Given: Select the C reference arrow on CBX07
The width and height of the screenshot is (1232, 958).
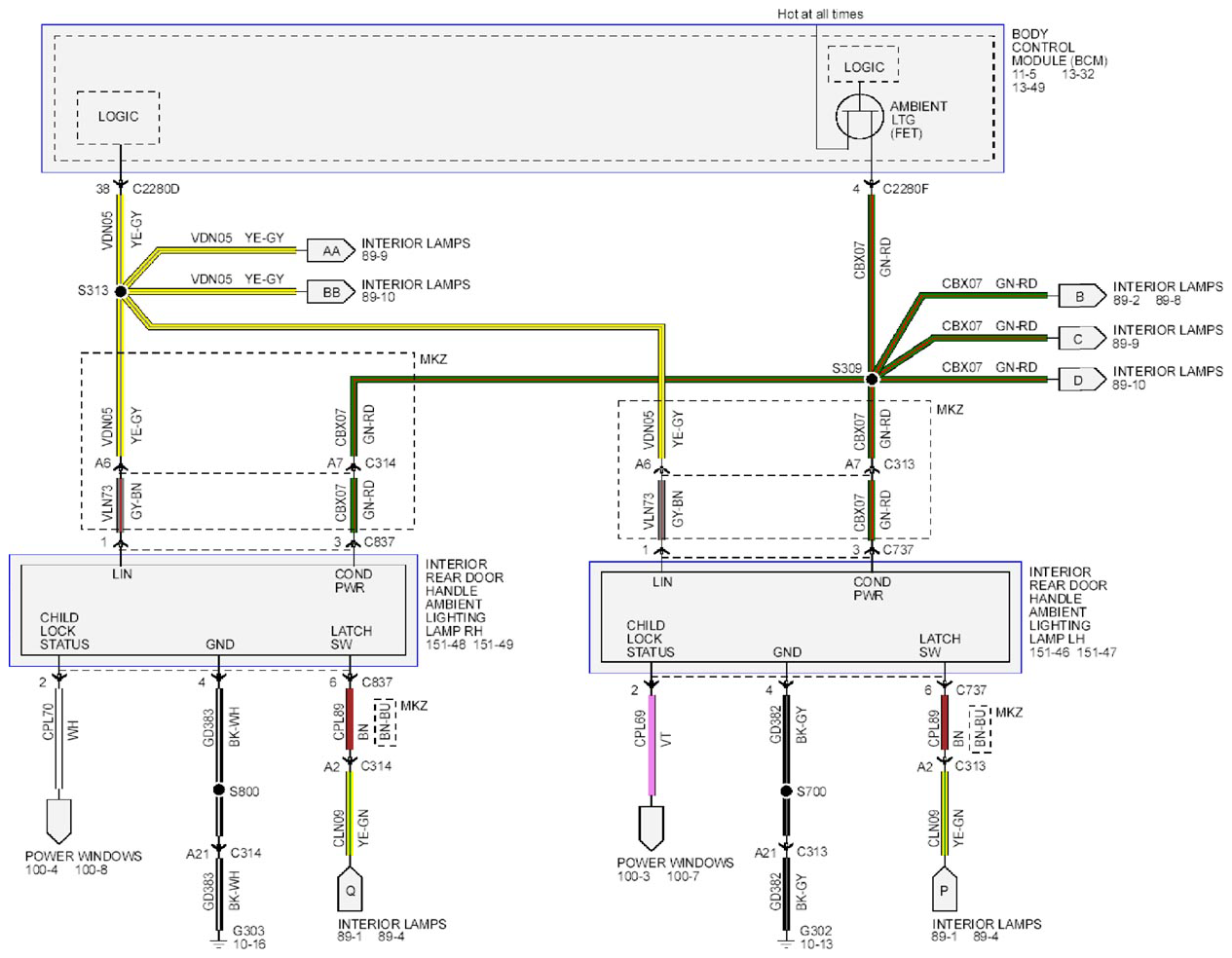Looking at the screenshot, I should click(1082, 339).
